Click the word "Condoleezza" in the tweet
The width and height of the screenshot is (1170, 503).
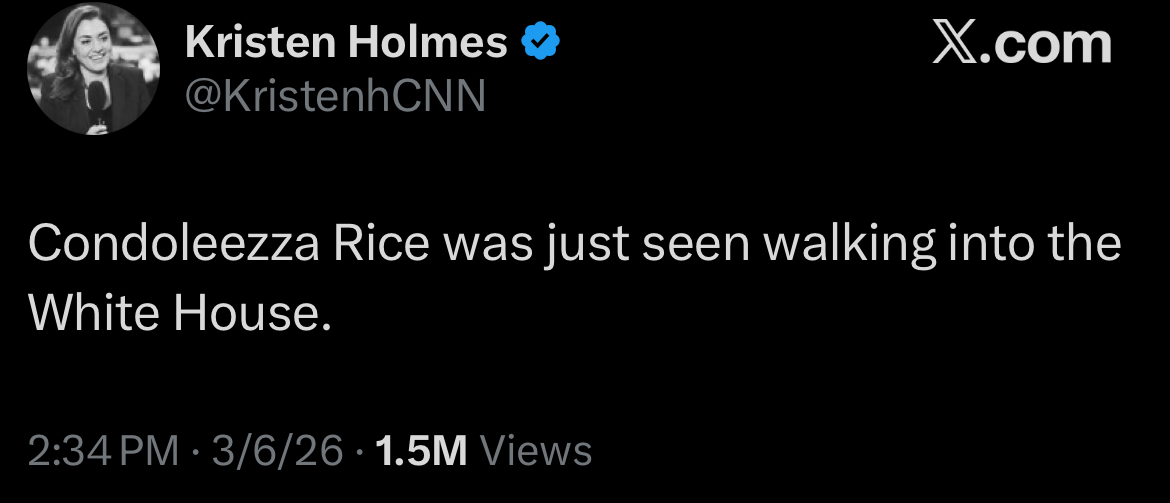pos(163,245)
